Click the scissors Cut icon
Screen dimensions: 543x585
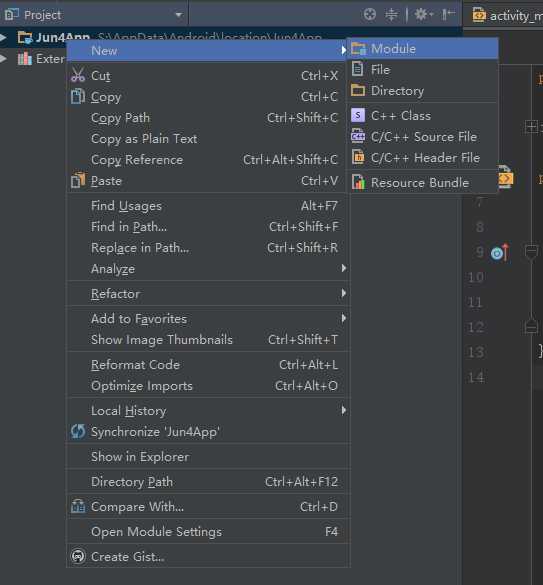point(78,75)
